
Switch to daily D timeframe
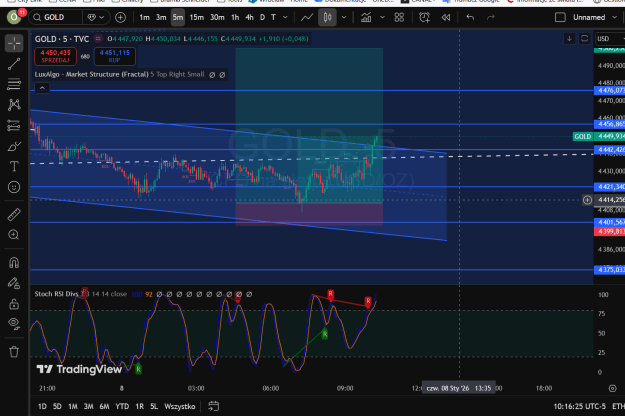click(262, 17)
